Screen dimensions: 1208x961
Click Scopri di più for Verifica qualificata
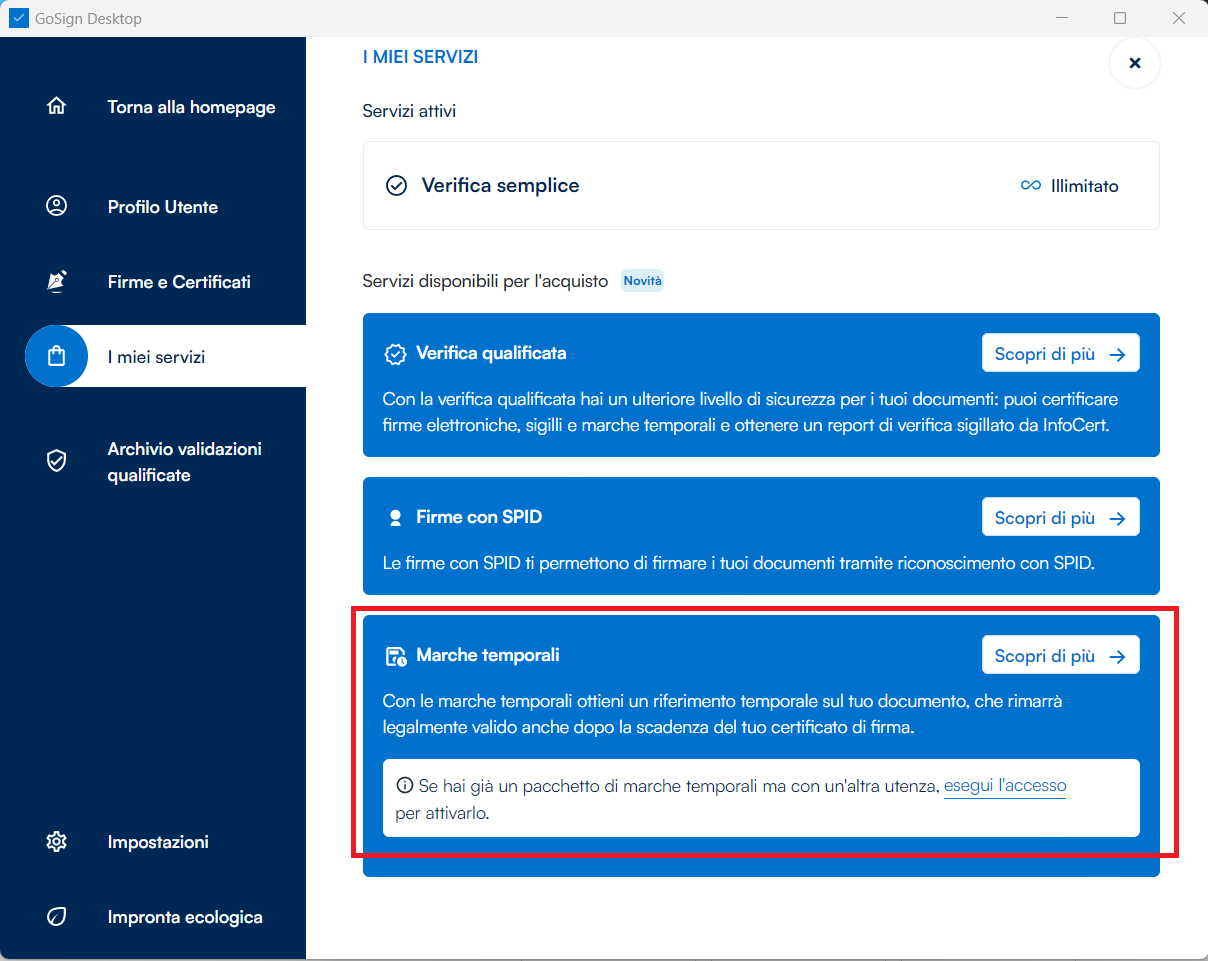pyautogui.click(x=1060, y=353)
